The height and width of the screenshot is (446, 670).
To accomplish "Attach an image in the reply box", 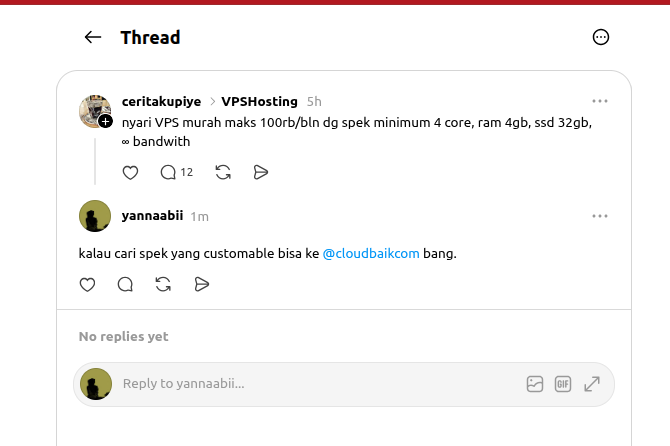I will coord(535,384).
